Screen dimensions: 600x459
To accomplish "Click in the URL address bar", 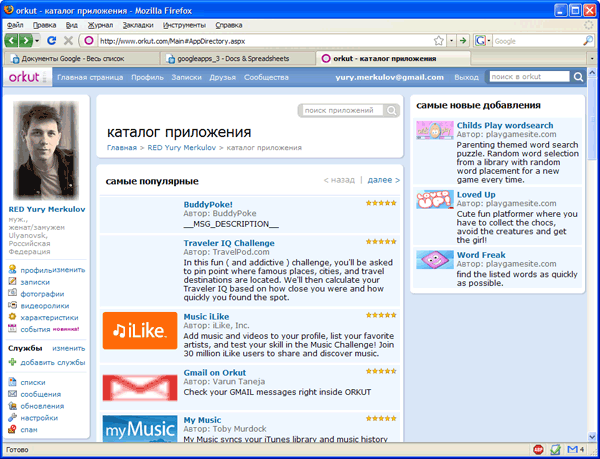I will point(264,41).
